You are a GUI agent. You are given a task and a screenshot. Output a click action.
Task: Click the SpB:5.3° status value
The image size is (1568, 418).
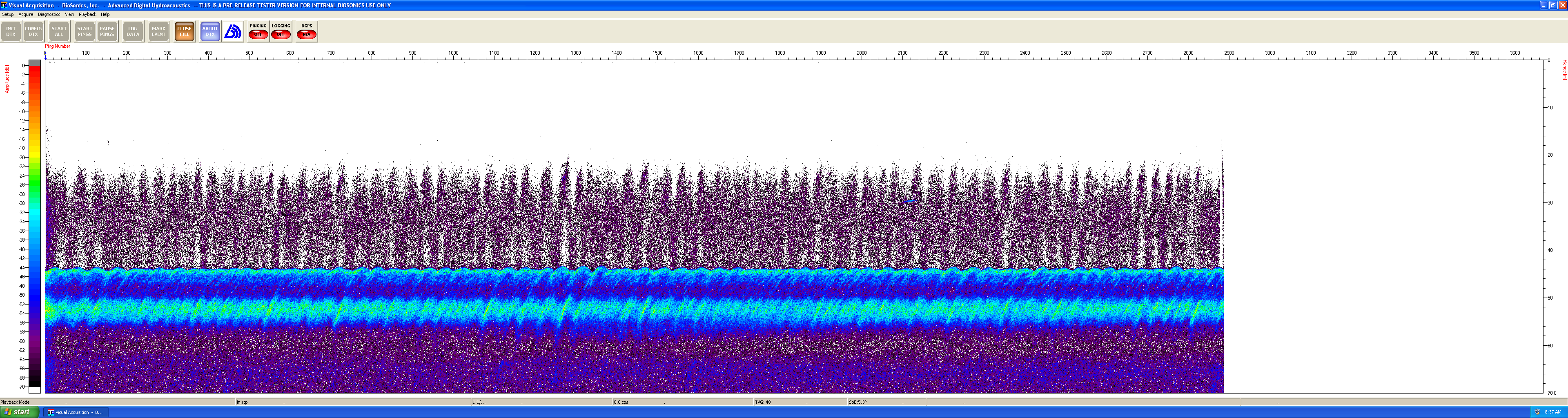pos(857,402)
